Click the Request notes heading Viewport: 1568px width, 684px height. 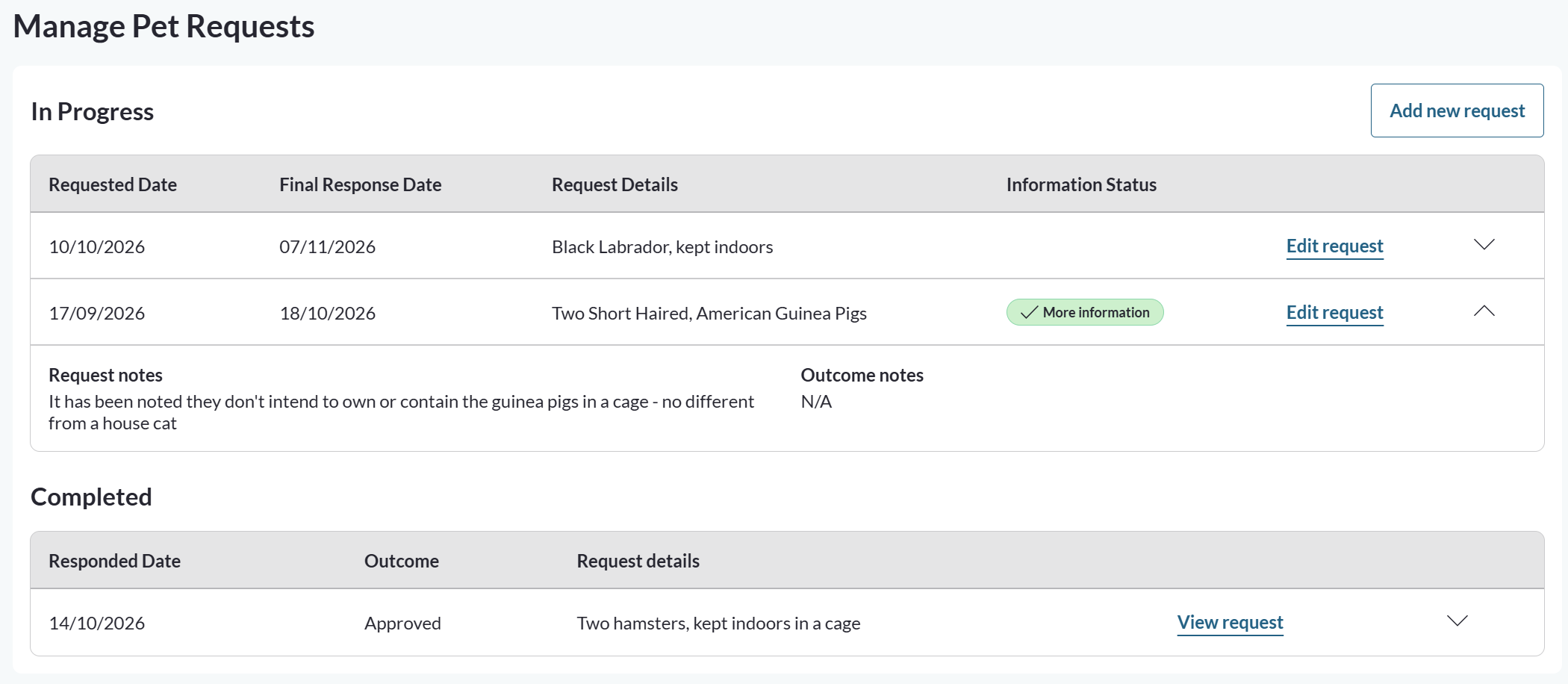(x=105, y=375)
